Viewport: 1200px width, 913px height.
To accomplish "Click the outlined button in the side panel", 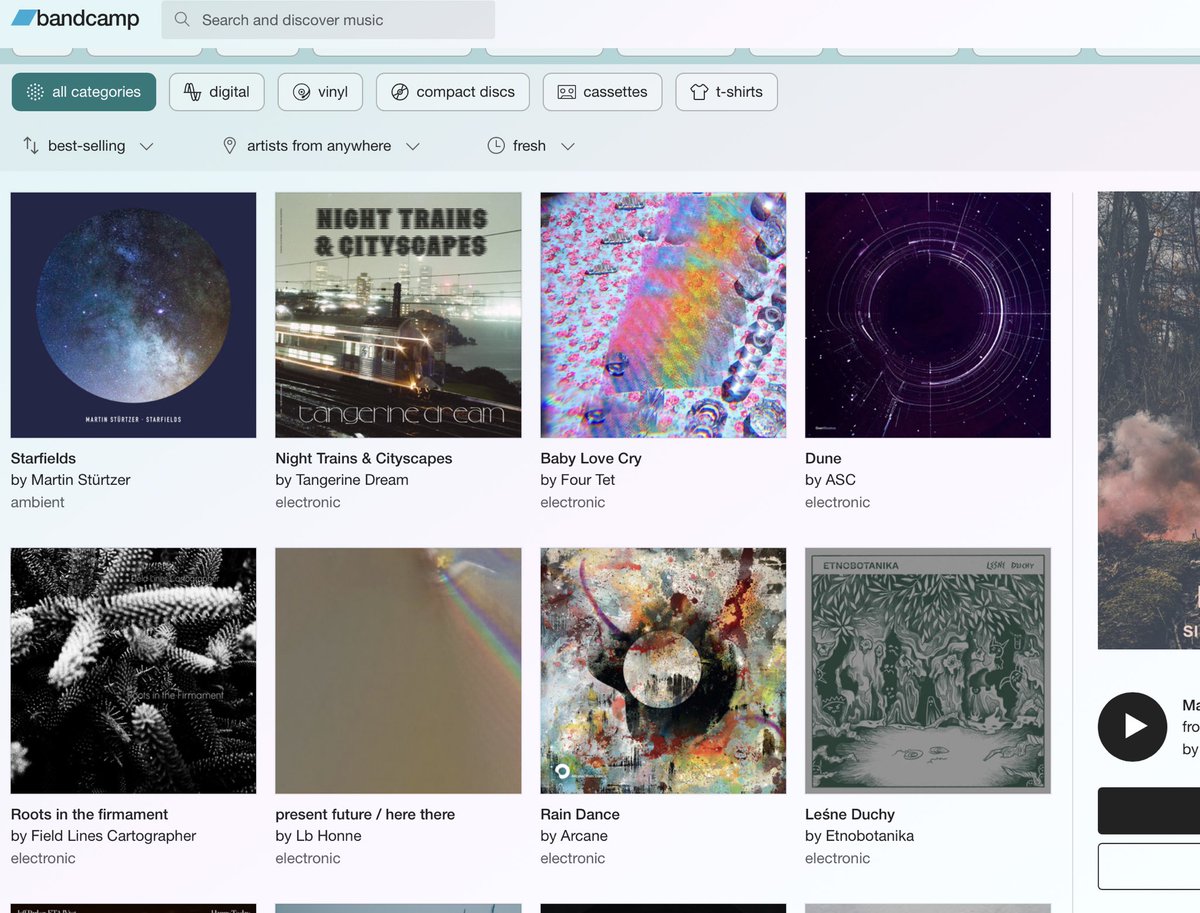I will click(1149, 866).
